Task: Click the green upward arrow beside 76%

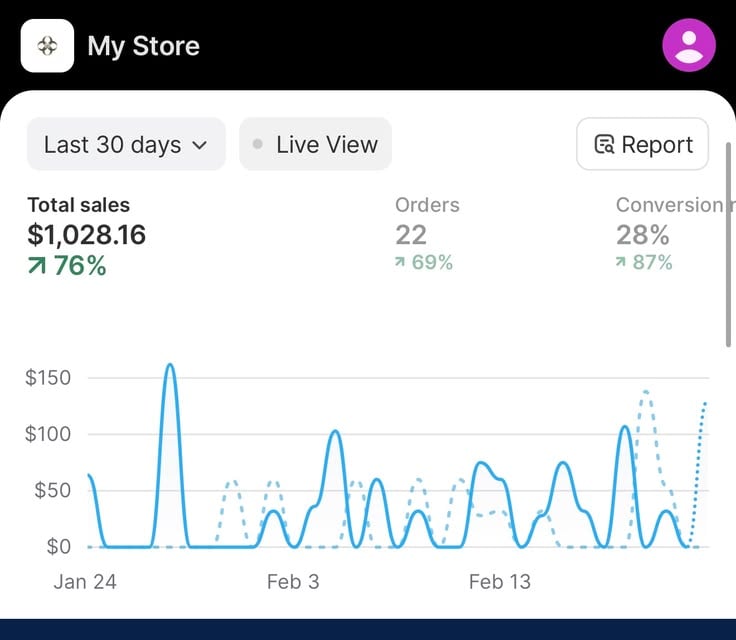Action: (37, 266)
